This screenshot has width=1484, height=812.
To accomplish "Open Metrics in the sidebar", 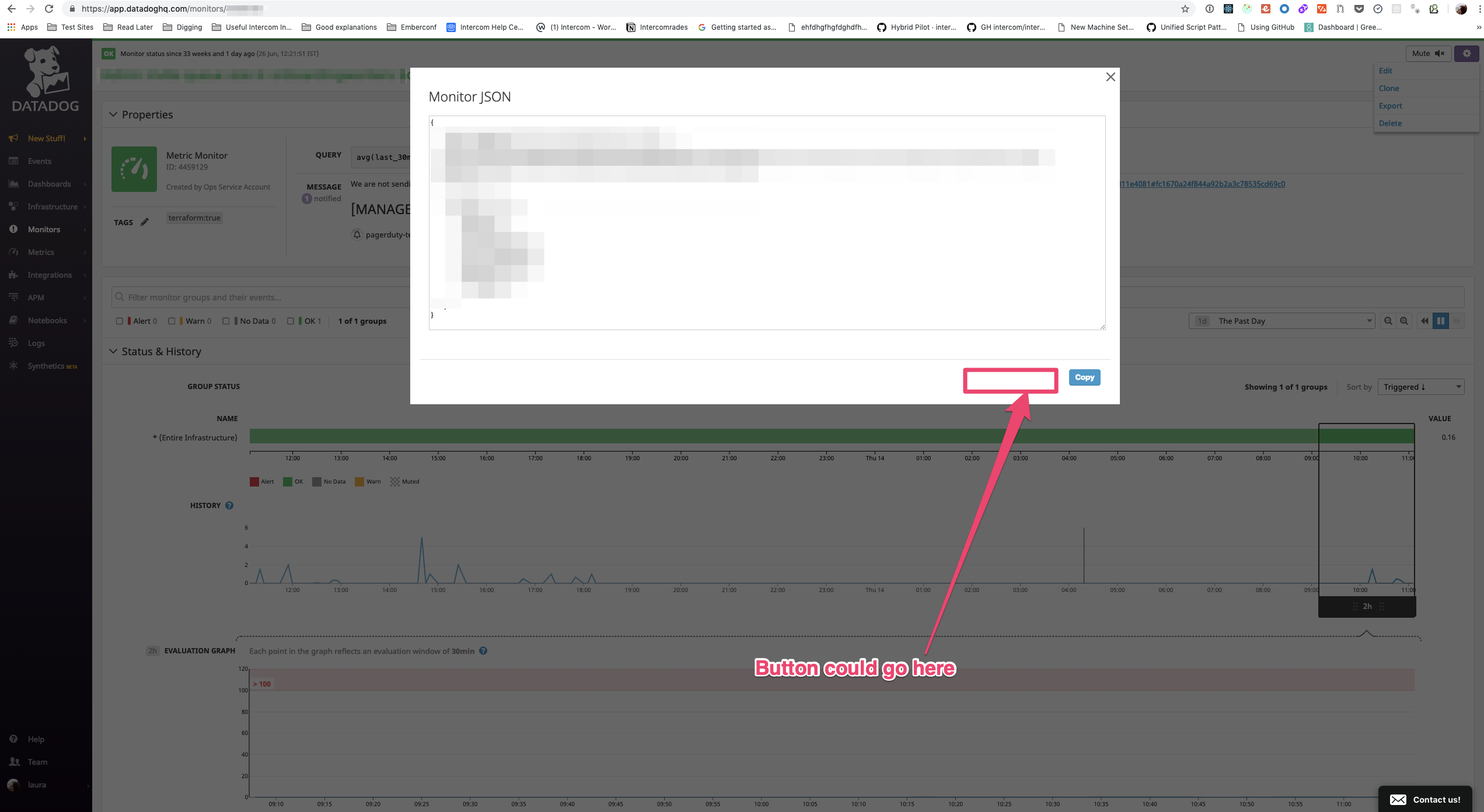I will pos(41,252).
